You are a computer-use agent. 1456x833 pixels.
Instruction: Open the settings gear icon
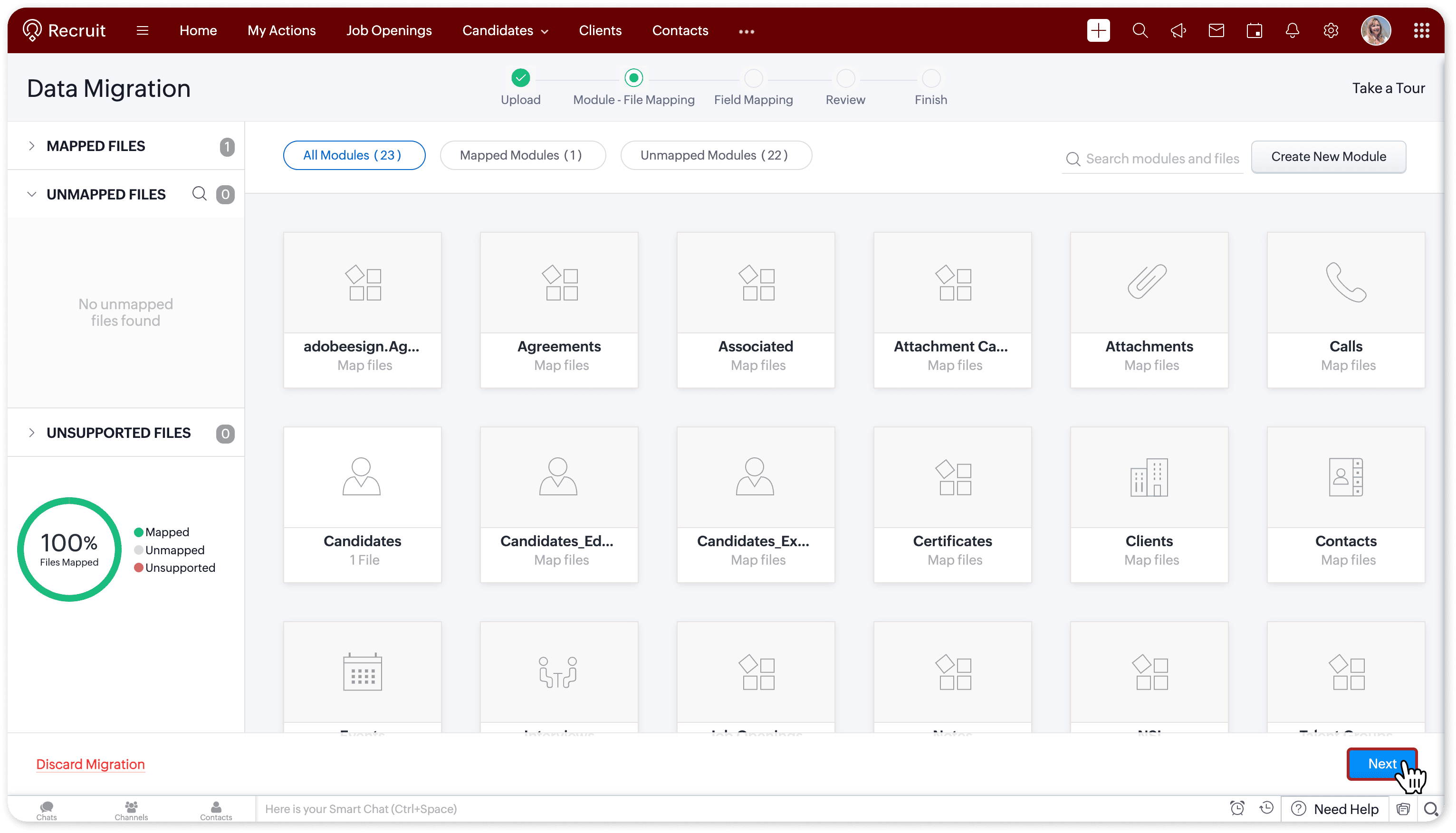(1330, 30)
